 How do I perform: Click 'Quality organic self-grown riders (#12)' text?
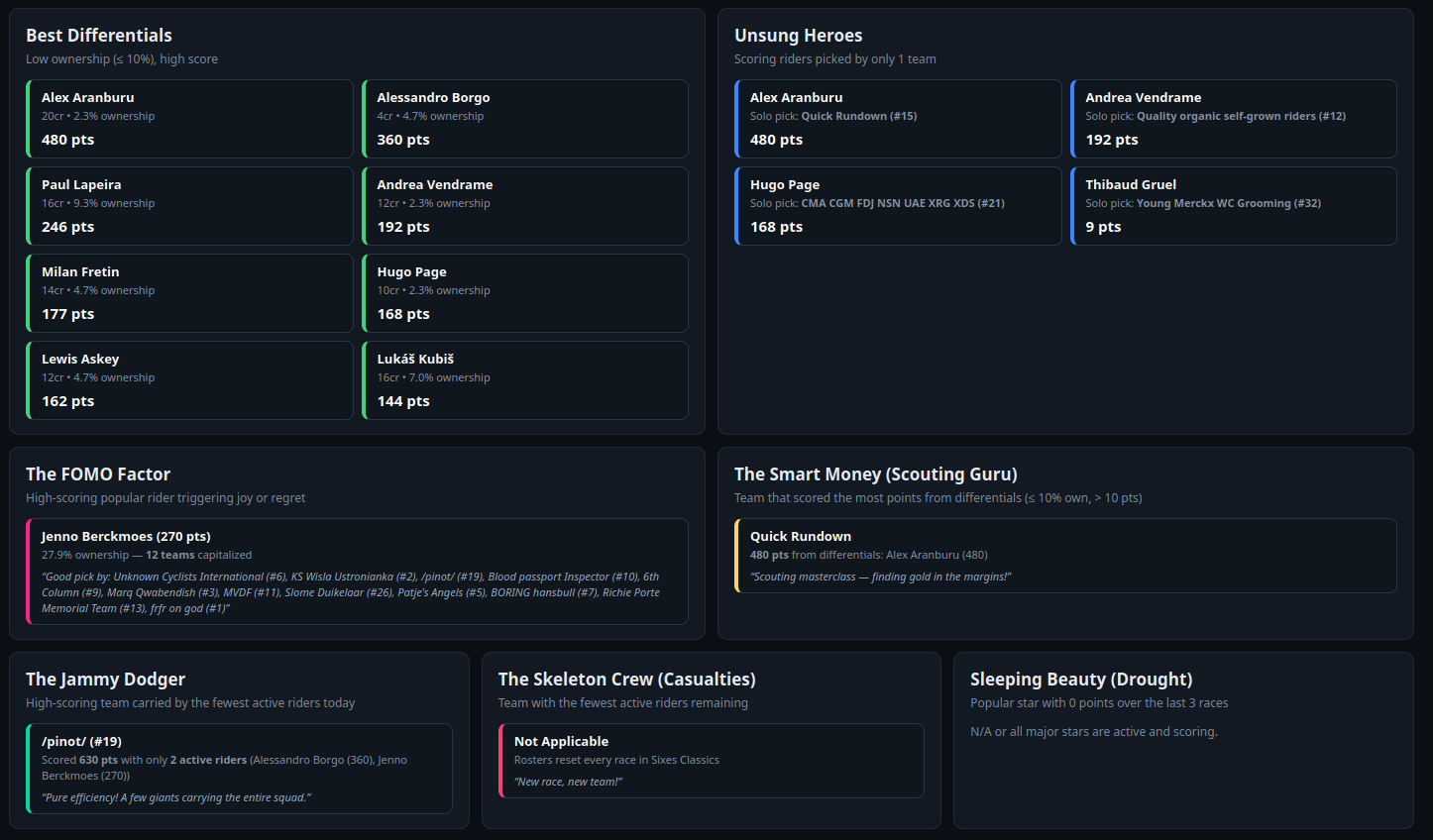[x=1241, y=116]
